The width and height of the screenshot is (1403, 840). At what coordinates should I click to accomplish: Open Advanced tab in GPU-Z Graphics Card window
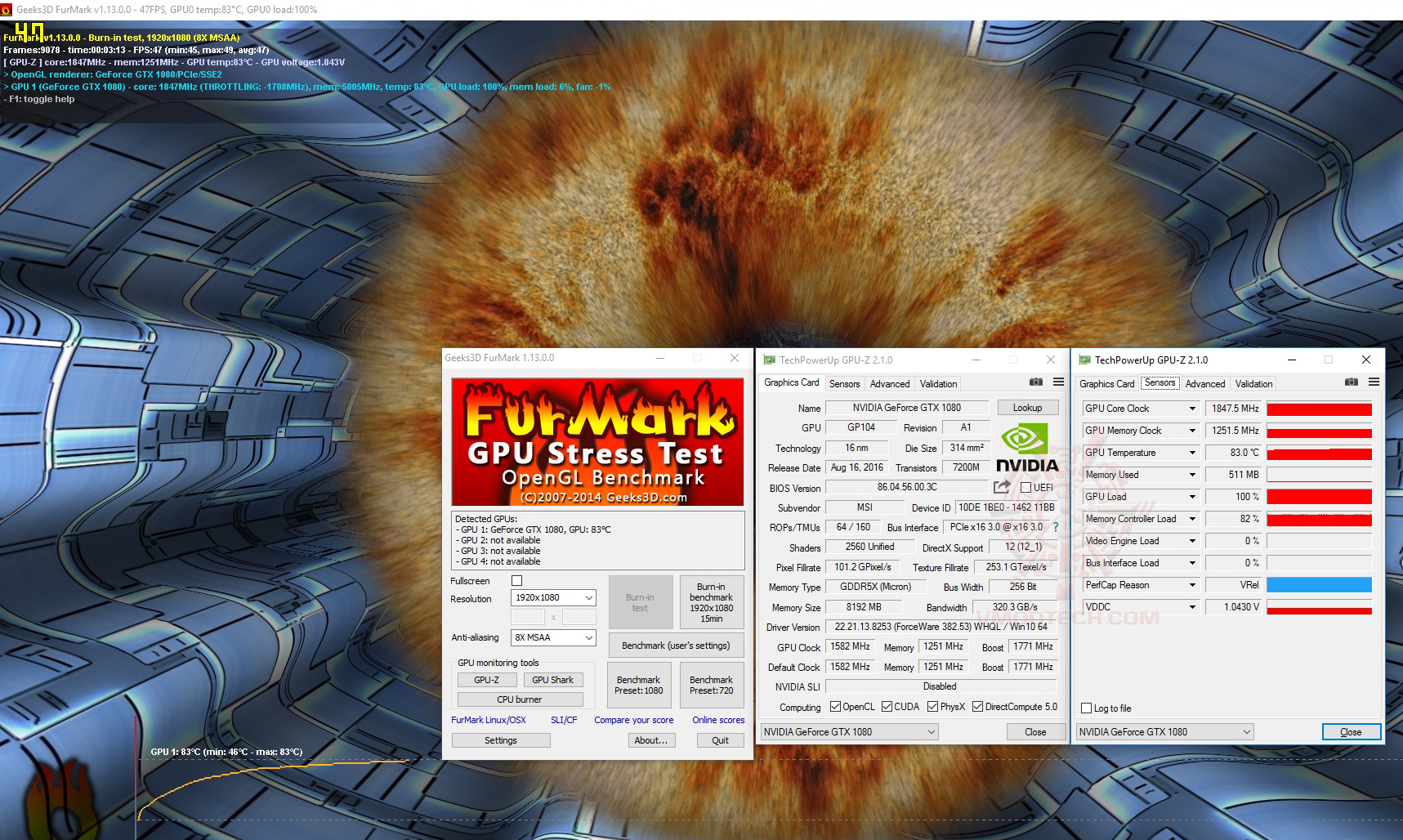890,384
